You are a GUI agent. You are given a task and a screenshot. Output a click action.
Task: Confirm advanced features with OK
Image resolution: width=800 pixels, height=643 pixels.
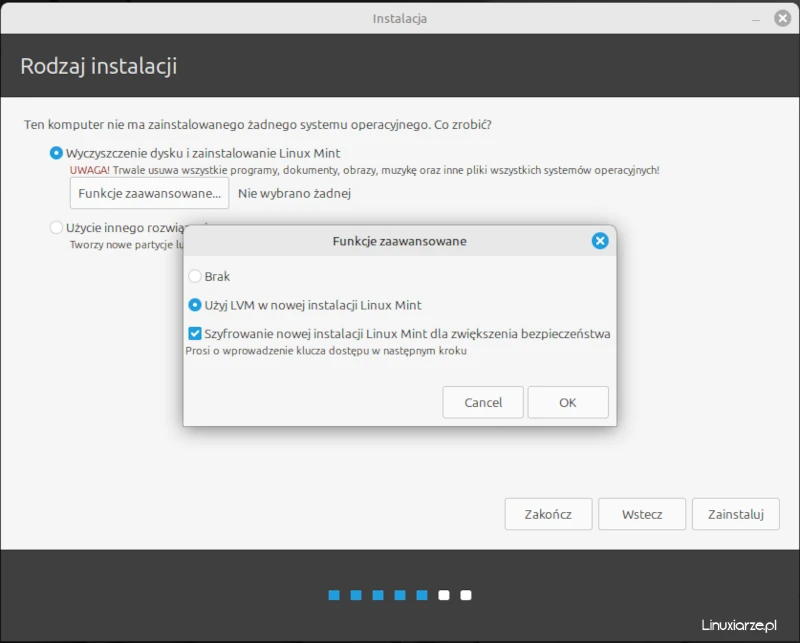[x=568, y=402]
